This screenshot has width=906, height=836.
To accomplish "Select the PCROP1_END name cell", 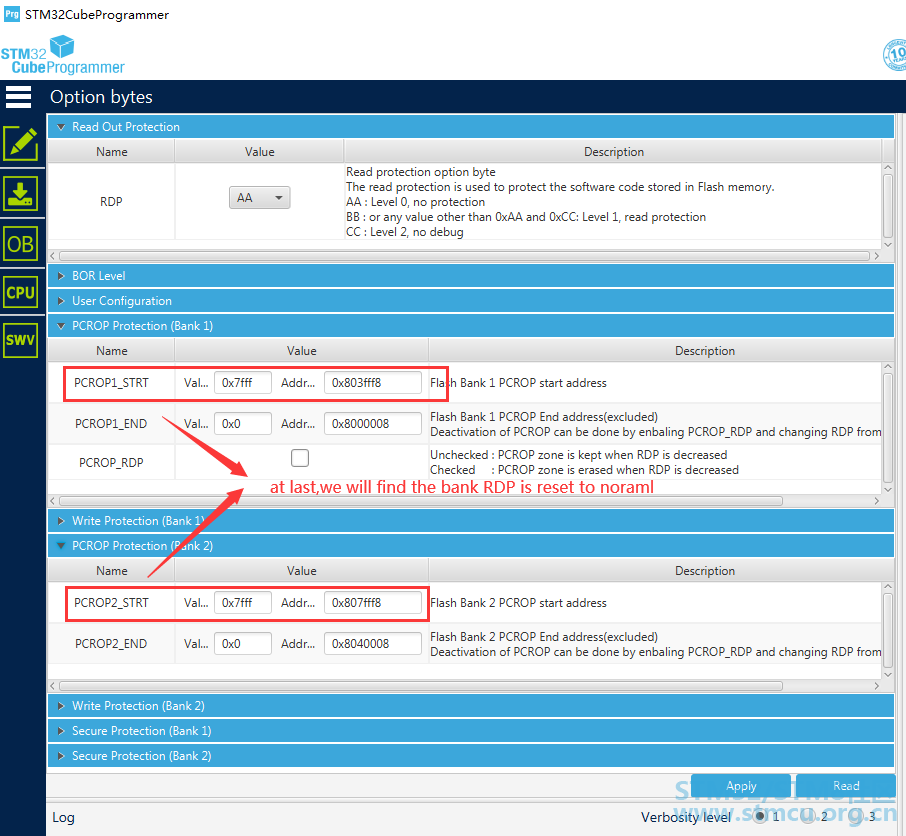I will coord(111,423).
